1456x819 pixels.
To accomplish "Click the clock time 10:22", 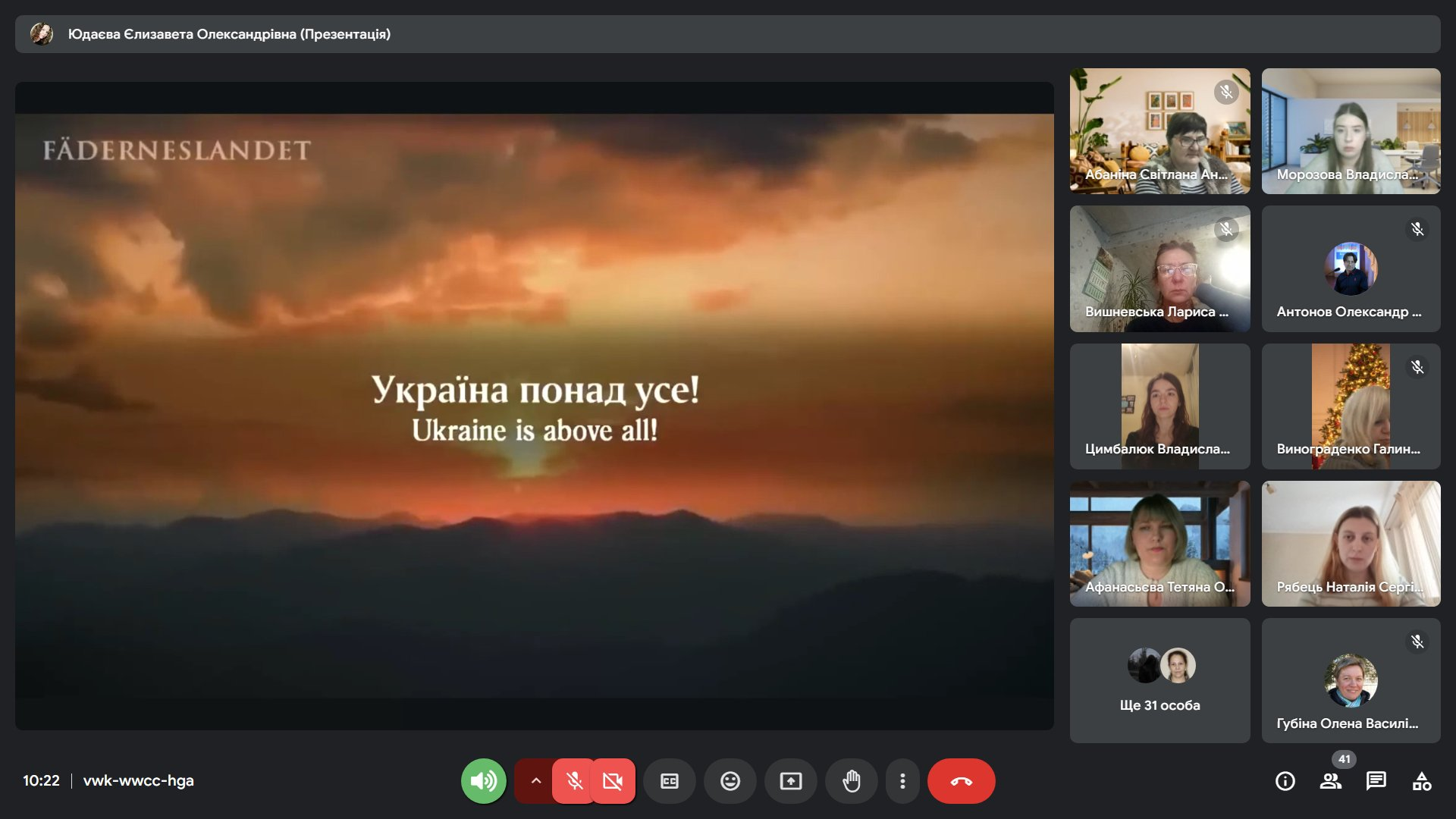I will (x=41, y=780).
